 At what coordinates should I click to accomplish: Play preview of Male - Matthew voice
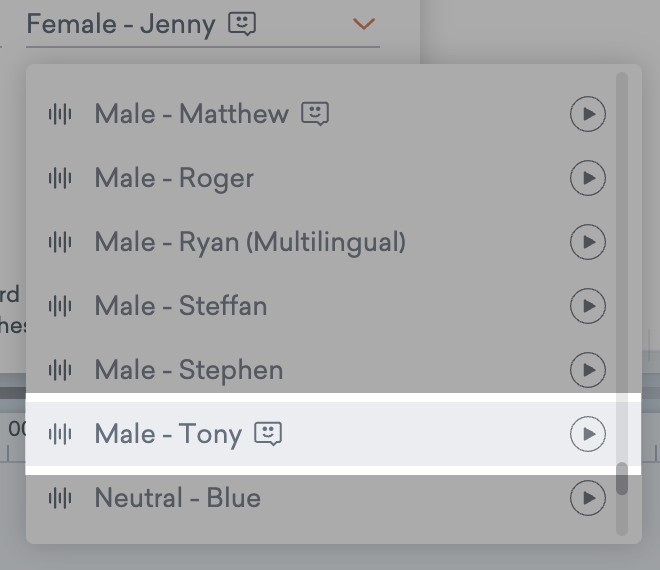[588, 115]
